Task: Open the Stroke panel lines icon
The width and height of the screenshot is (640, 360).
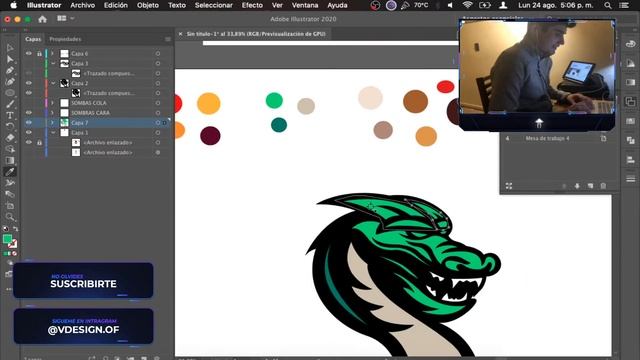Action: pos(631,179)
